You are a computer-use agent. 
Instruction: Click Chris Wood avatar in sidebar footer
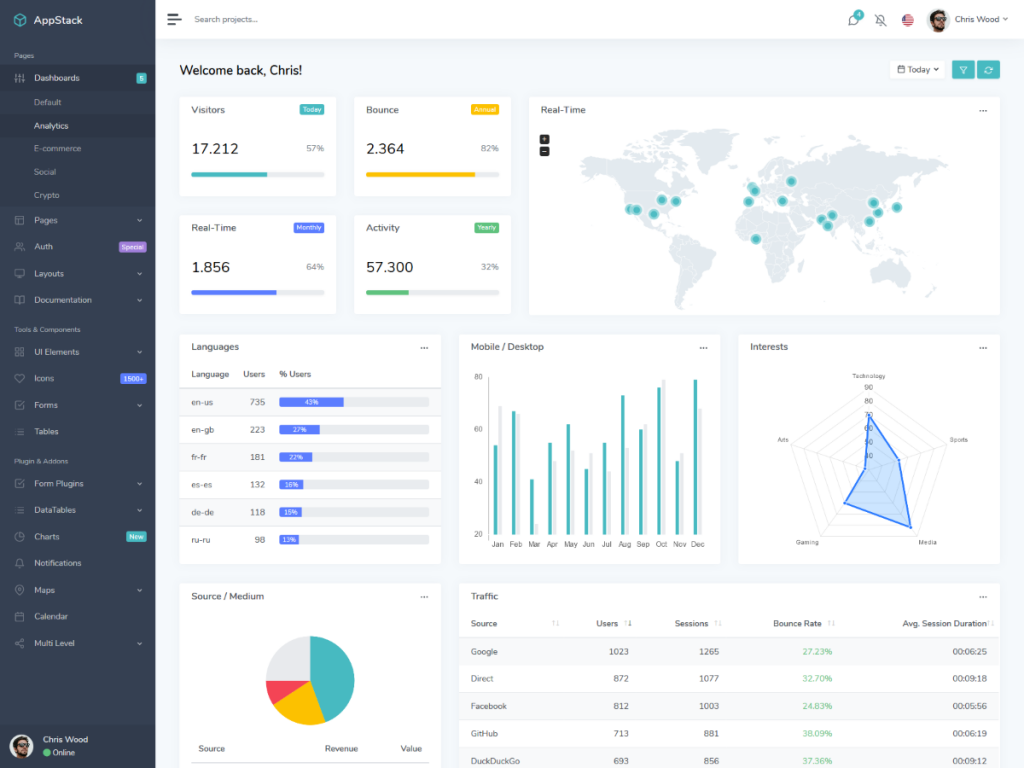pos(22,746)
